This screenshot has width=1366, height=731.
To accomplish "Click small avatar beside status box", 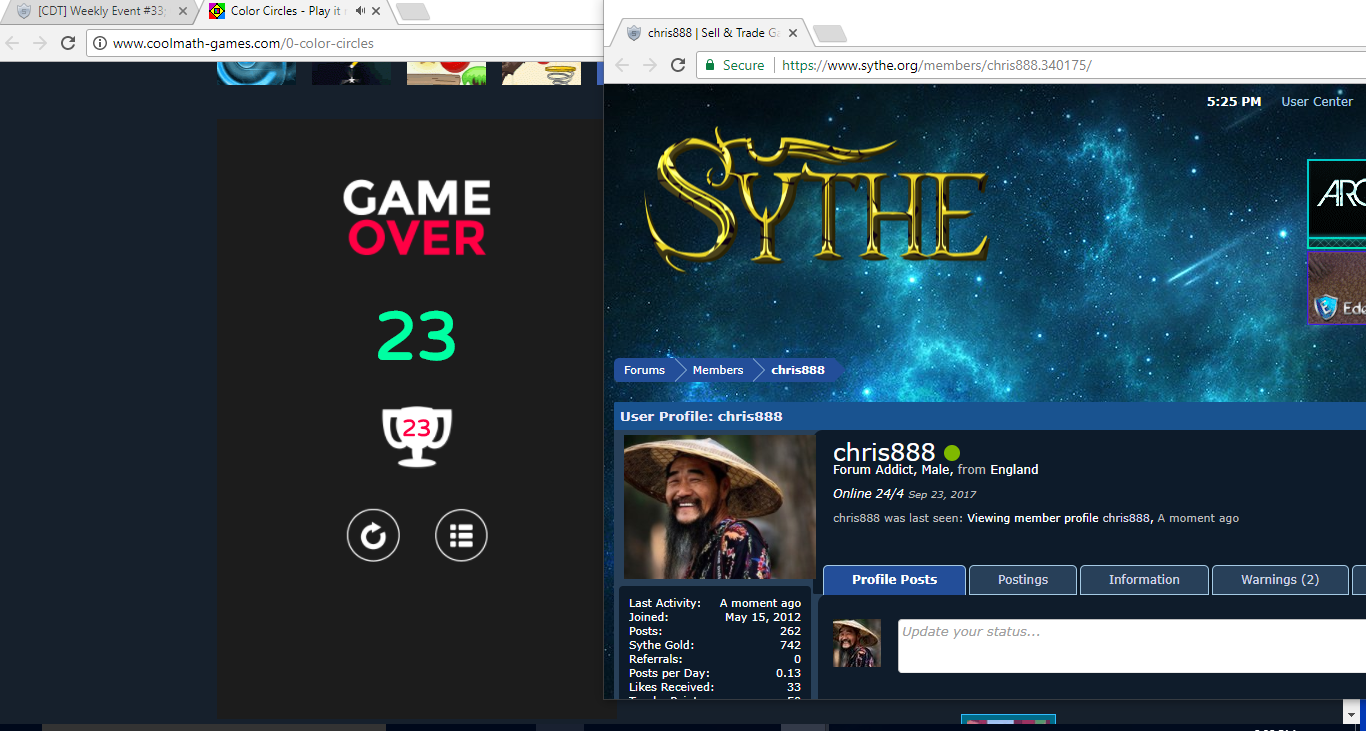I will coord(857,643).
